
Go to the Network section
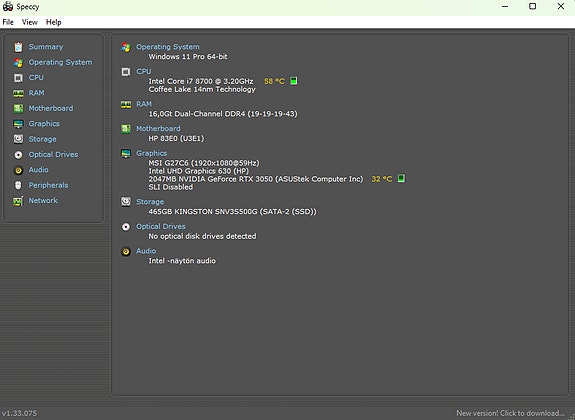43,201
